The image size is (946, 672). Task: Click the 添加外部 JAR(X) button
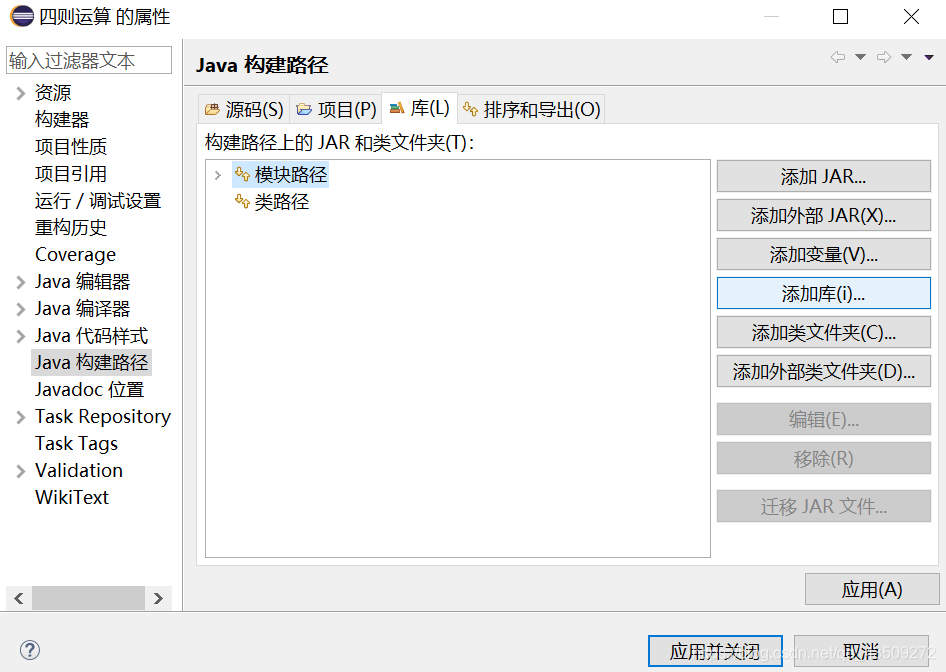[x=823, y=215]
